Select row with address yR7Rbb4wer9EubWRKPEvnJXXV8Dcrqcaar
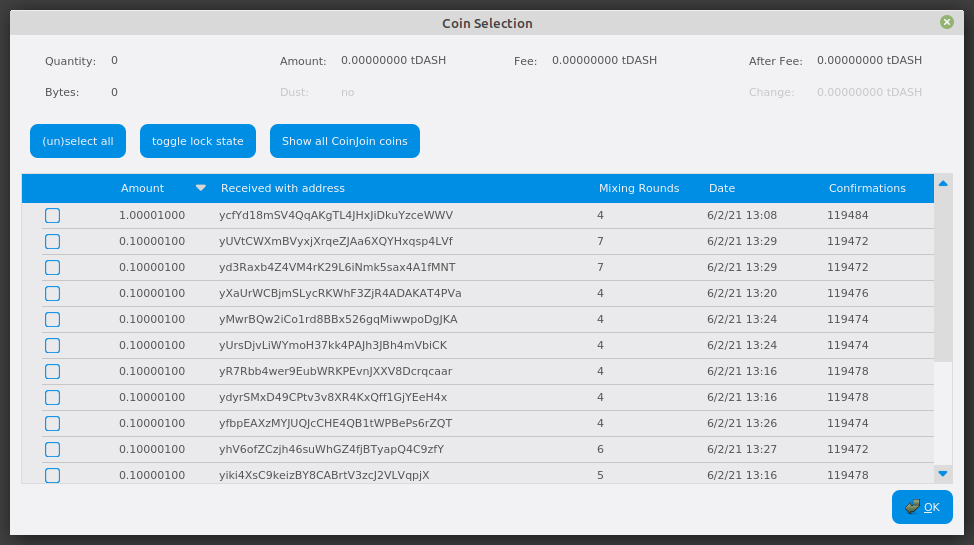 click(335, 372)
